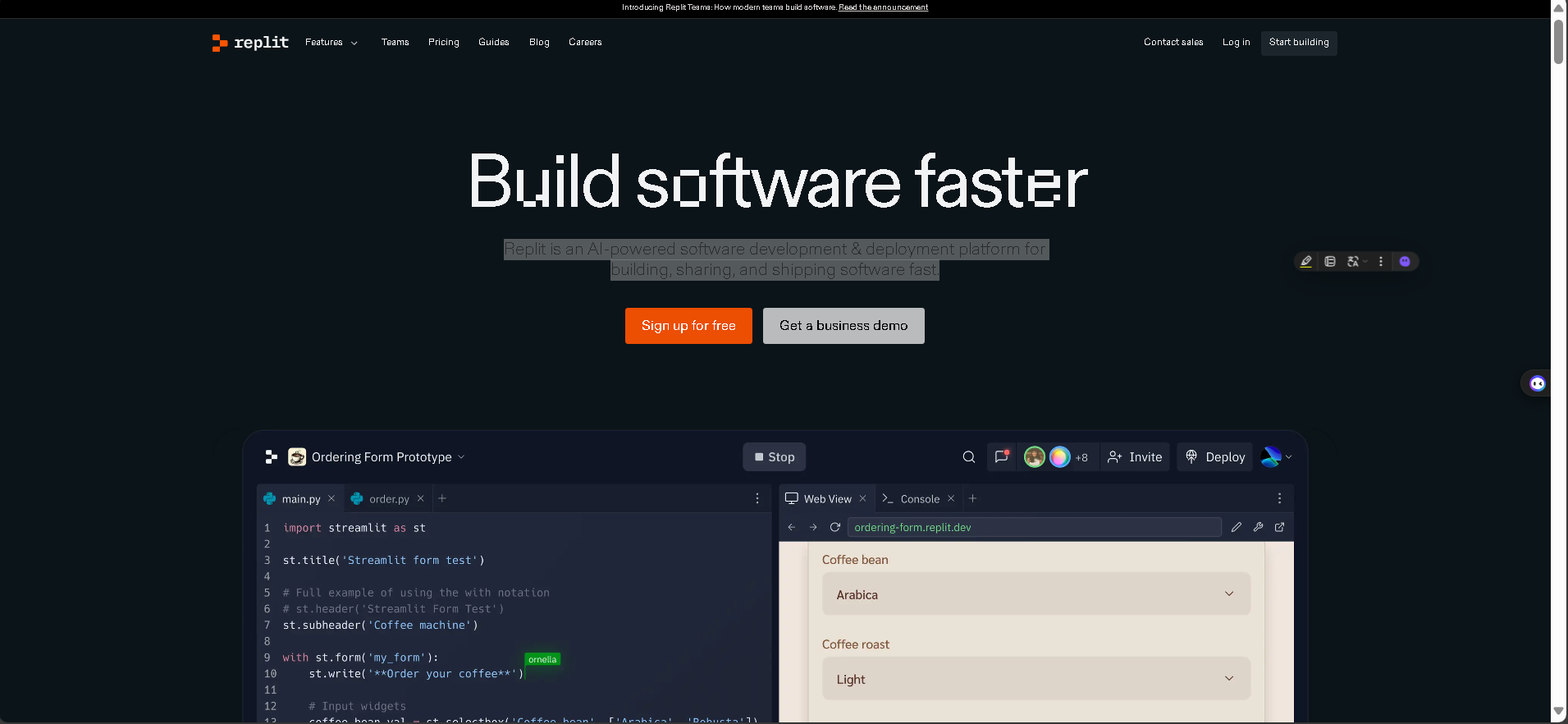
Task: Stop the running repl
Action: (775, 457)
